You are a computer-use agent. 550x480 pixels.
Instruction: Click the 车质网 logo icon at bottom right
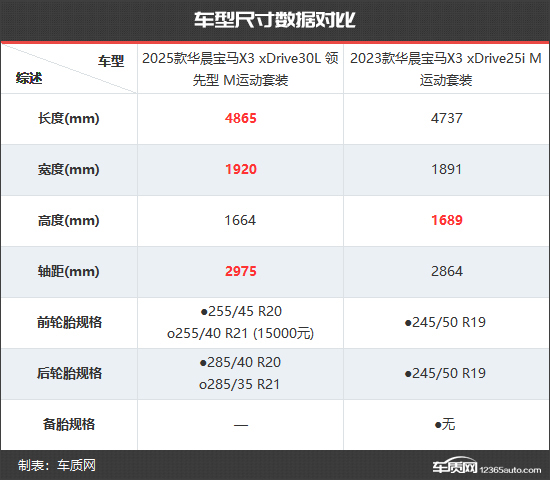click(x=455, y=465)
